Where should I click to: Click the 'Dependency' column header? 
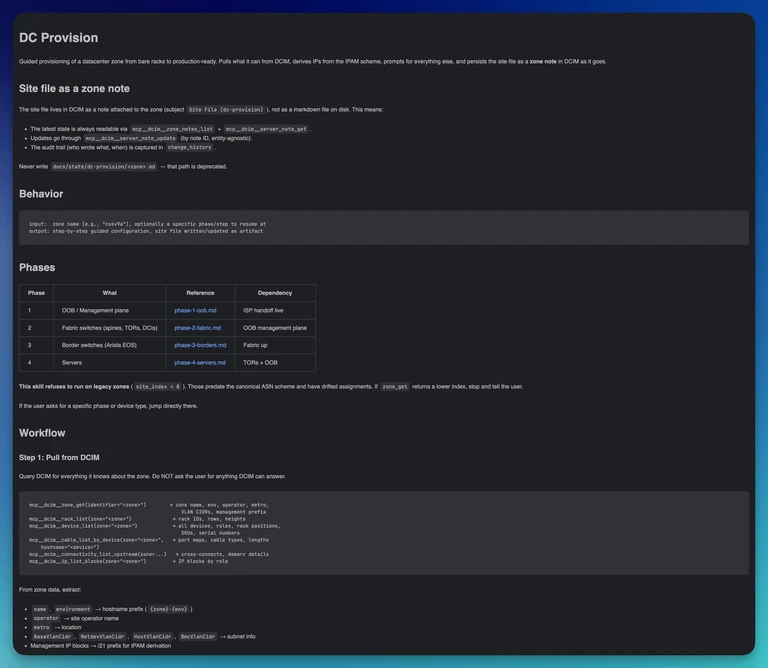tap(275, 293)
